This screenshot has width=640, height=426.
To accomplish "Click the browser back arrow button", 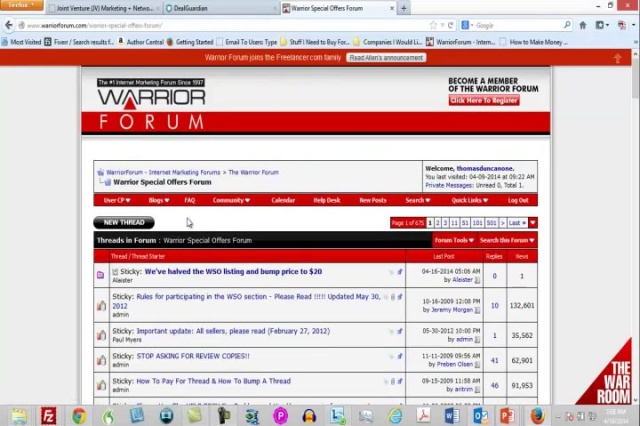I will coord(9,25).
